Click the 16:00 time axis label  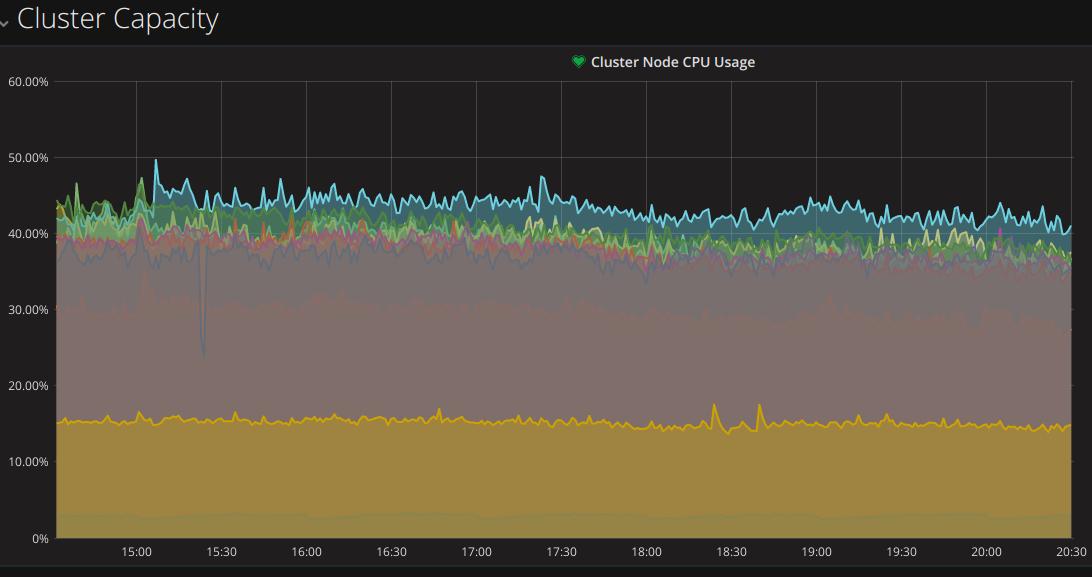306,552
